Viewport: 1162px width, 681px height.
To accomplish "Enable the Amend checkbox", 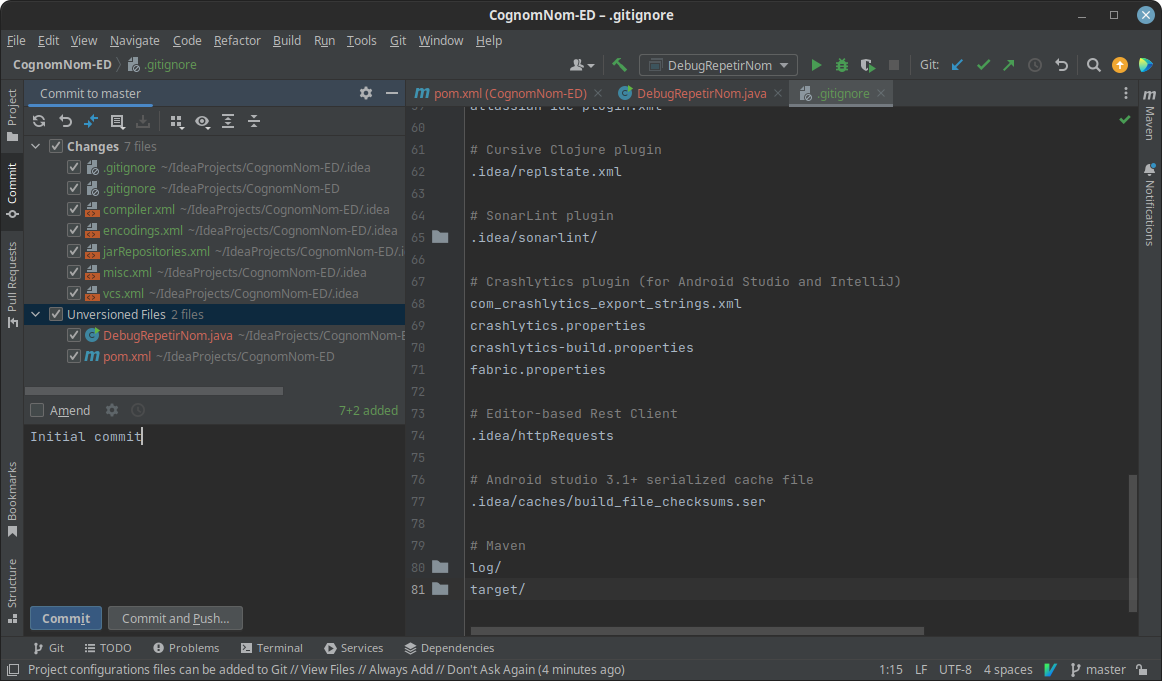I will coord(37,410).
